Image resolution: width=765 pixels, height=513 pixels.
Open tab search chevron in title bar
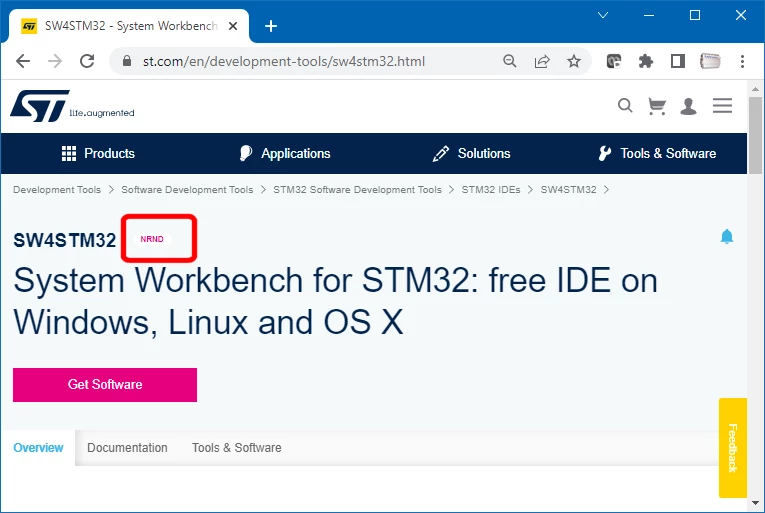(x=603, y=15)
